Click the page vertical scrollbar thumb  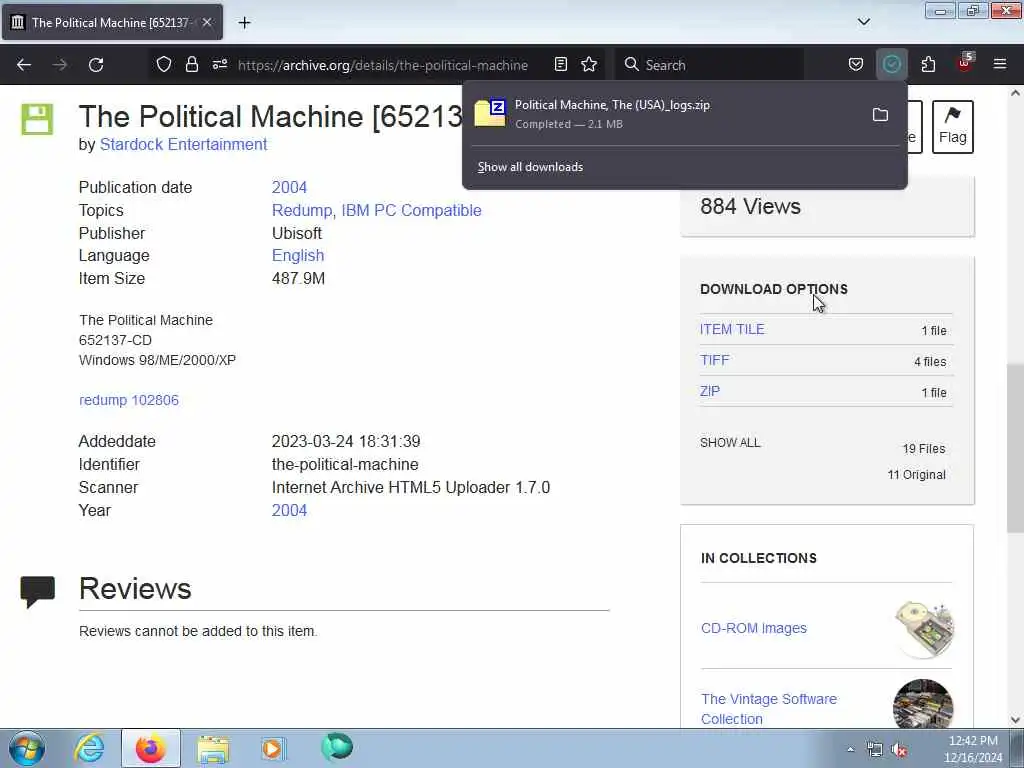(1015, 449)
